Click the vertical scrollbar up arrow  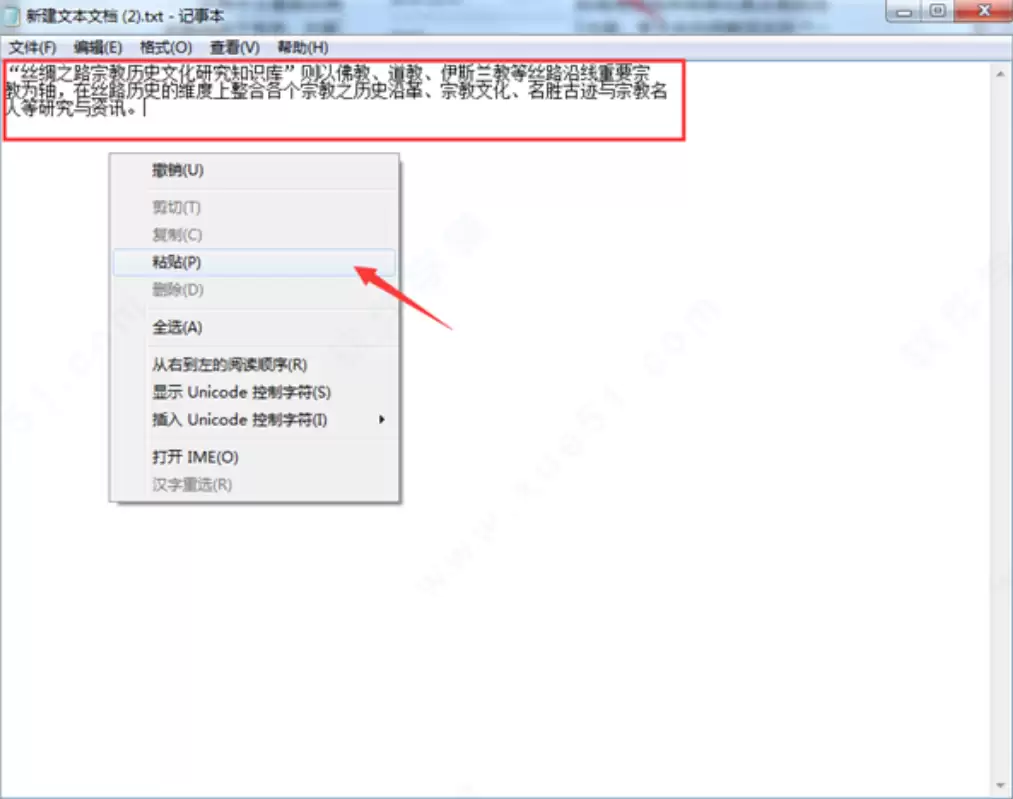1001,73
